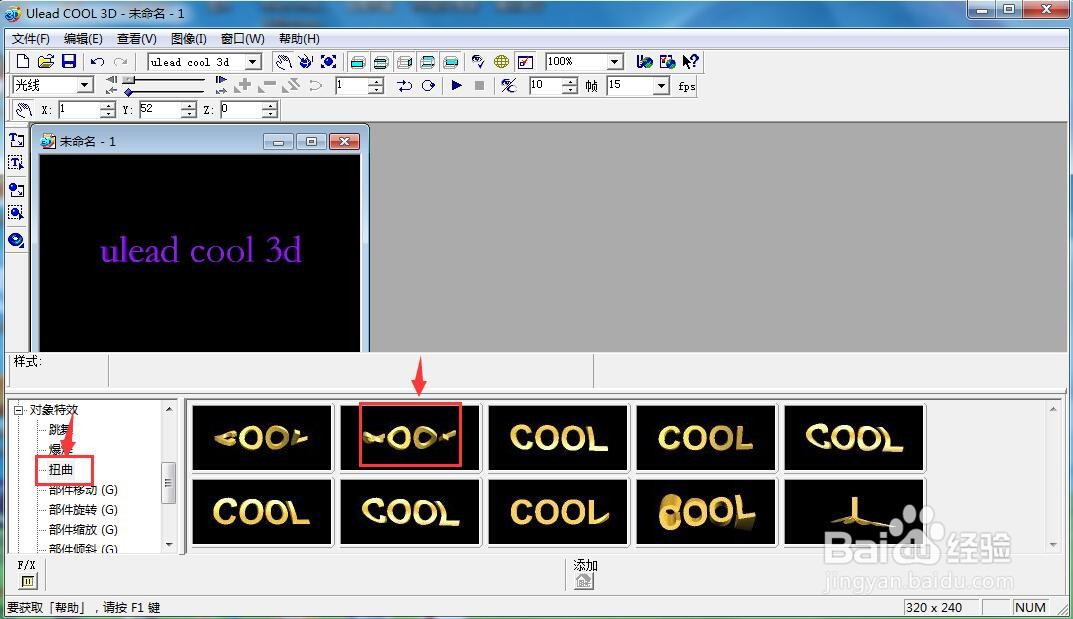The width and height of the screenshot is (1073, 619).
Task: Undo the last action
Action: 97,62
